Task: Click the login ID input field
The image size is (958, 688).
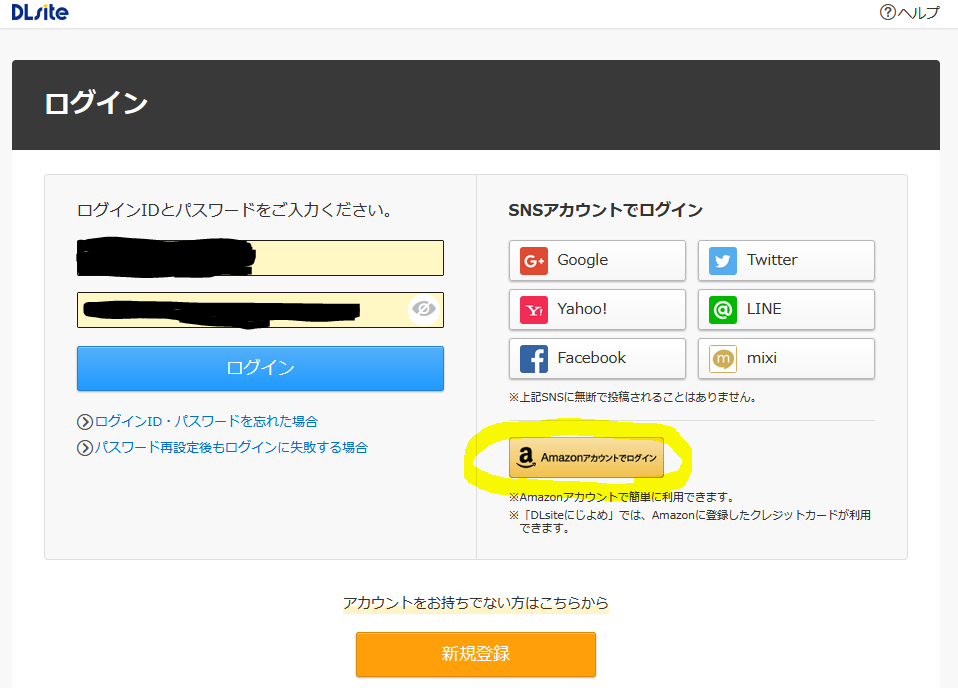Action: (260, 258)
